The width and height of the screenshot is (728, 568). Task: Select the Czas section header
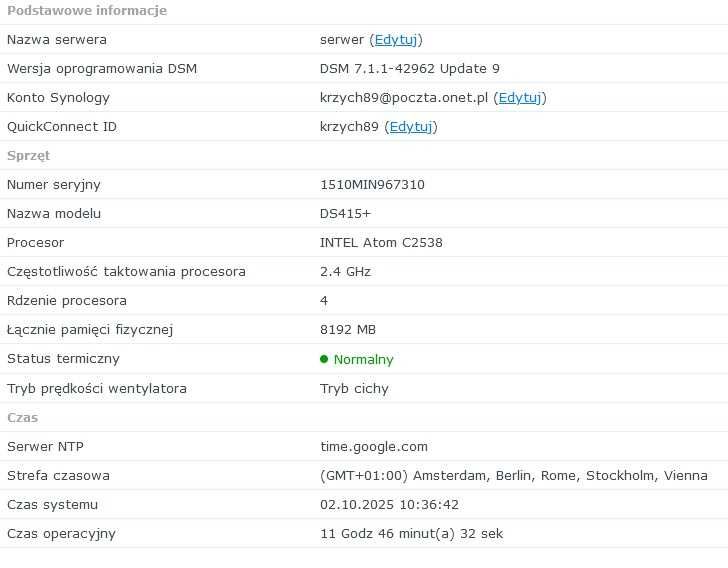[22, 417]
